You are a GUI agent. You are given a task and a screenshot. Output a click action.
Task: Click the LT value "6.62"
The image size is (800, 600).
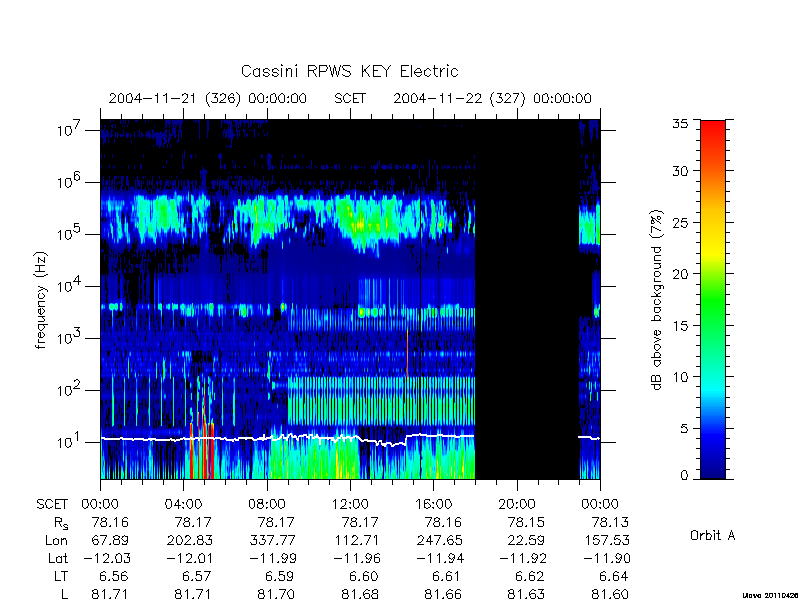(x=531, y=576)
